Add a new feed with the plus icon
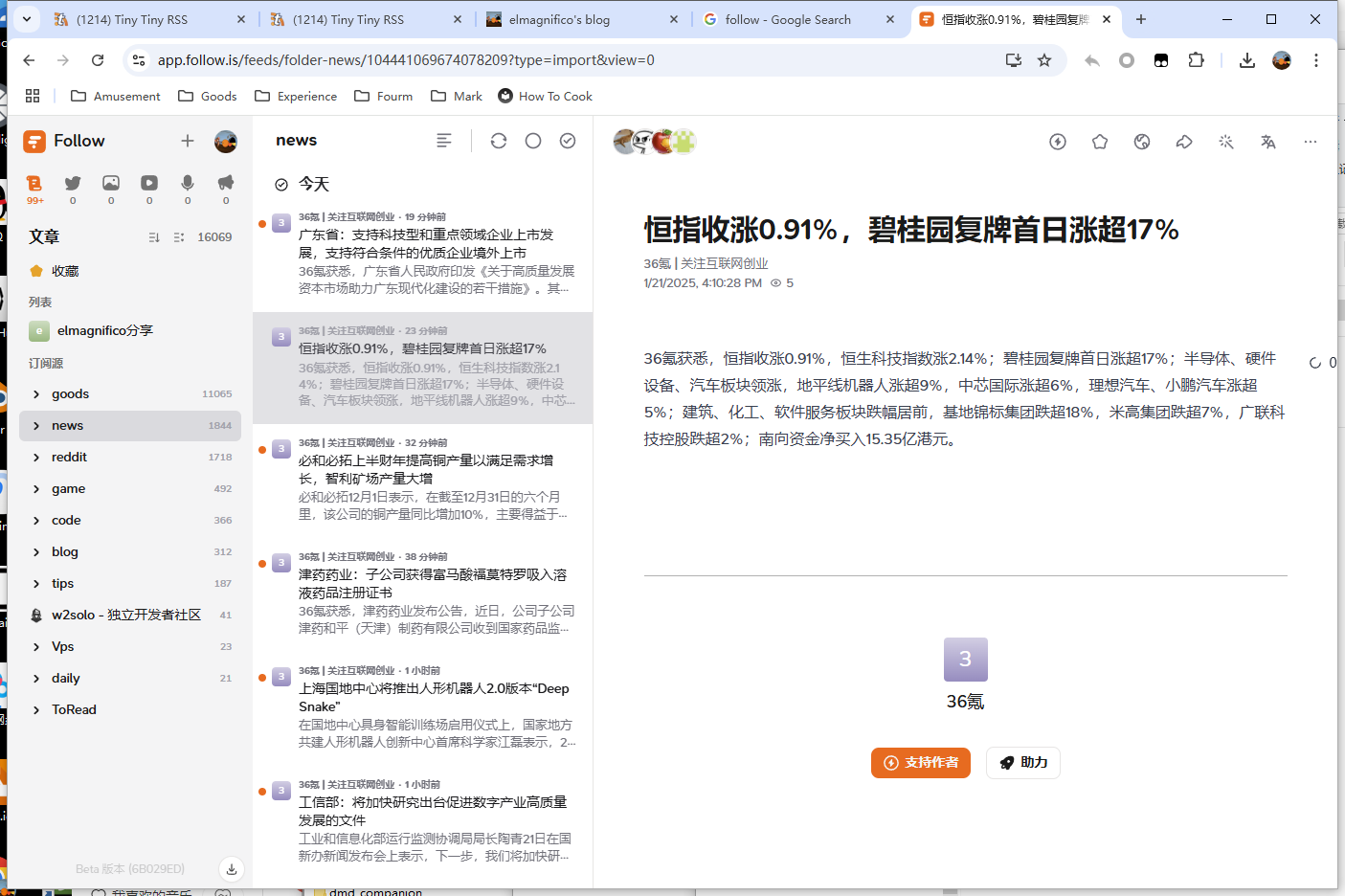Image resolution: width=1345 pixels, height=896 pixels. [188, 141]
